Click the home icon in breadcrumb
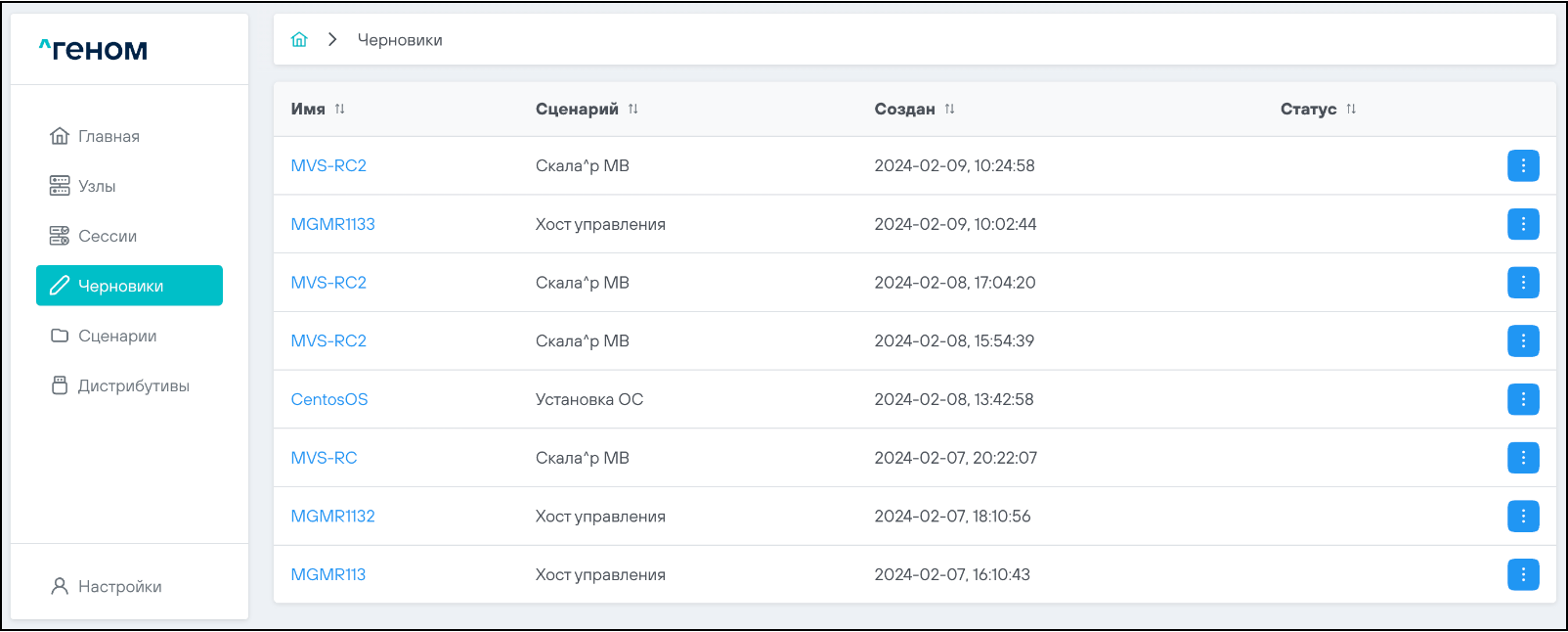1568x632 pixels. coord(299,39)
